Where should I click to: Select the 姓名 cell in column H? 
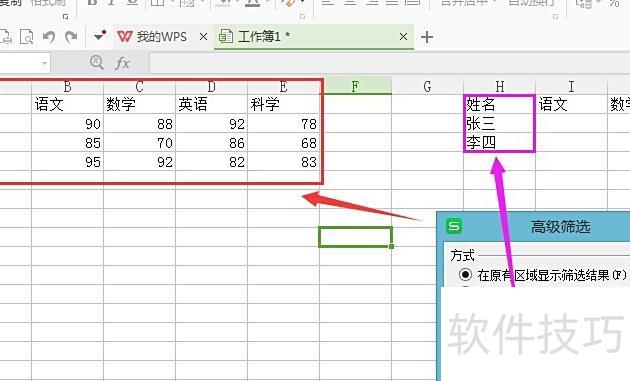pos(499,104)
